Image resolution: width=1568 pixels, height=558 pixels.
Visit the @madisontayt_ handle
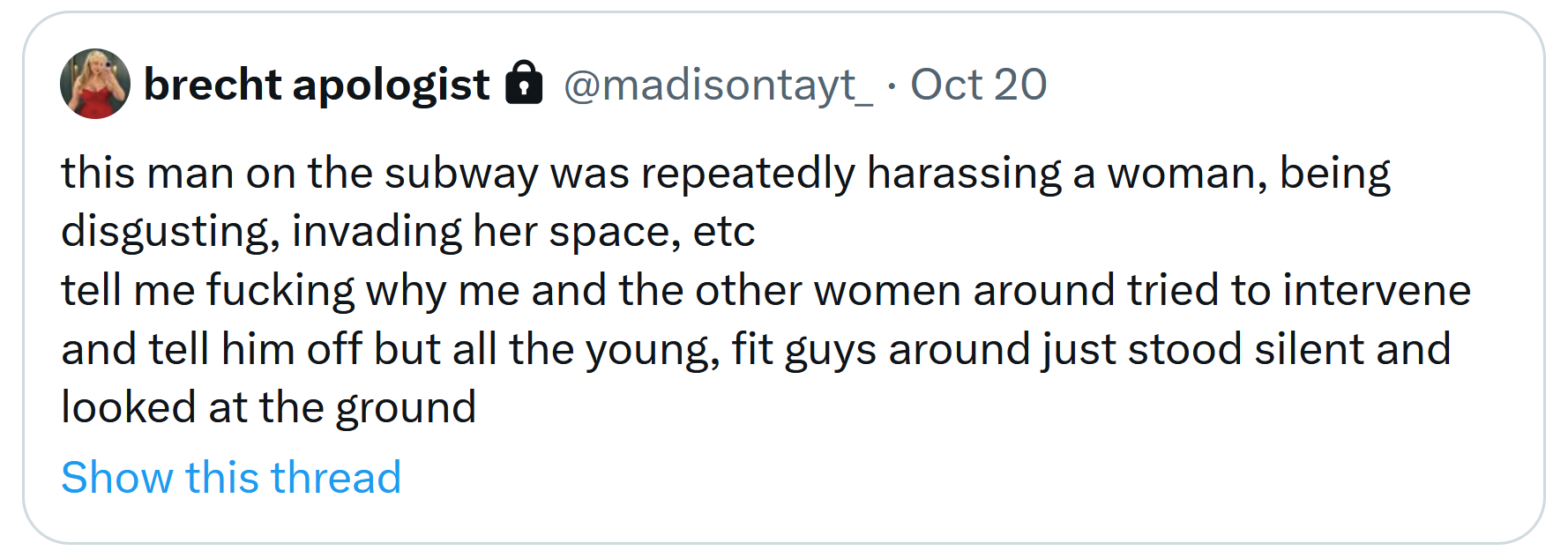pyautogui.click(x=718, y=86)
